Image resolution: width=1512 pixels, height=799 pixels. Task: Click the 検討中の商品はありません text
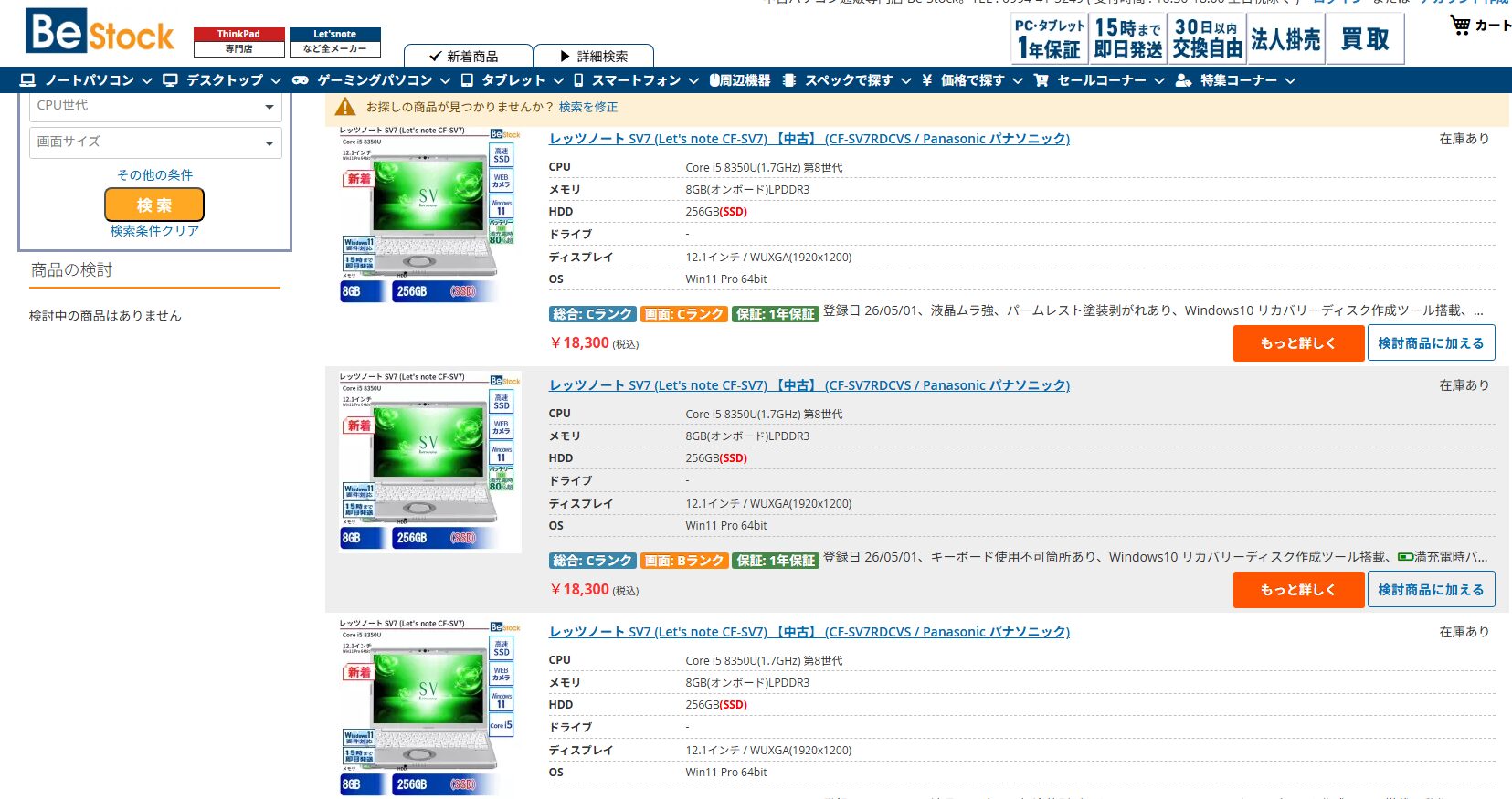(105, 316)
